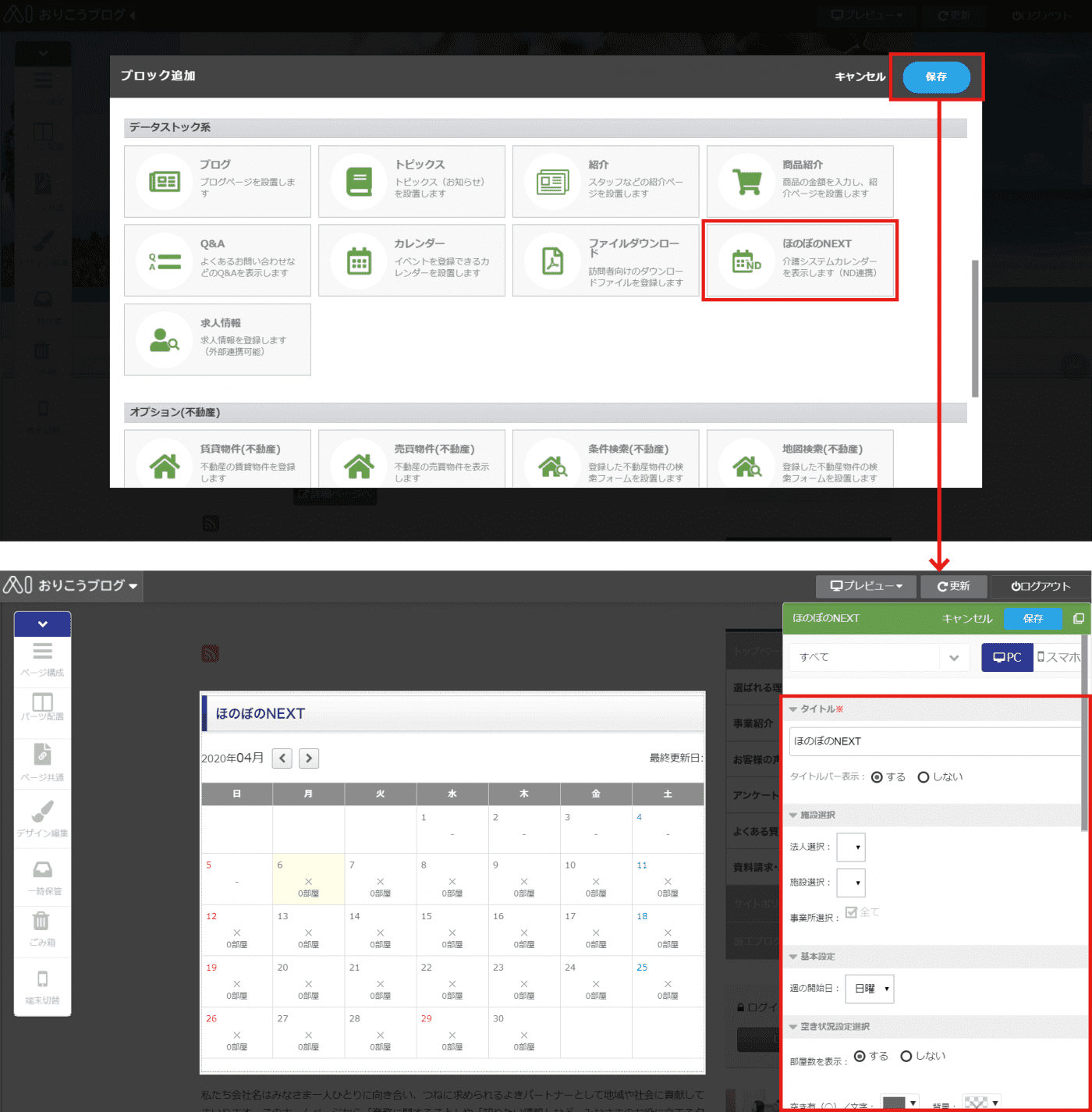Open the 背景 color swatch picker
The width and height of the screenshot is (1092, 1112).
[x=982, y=1103]
